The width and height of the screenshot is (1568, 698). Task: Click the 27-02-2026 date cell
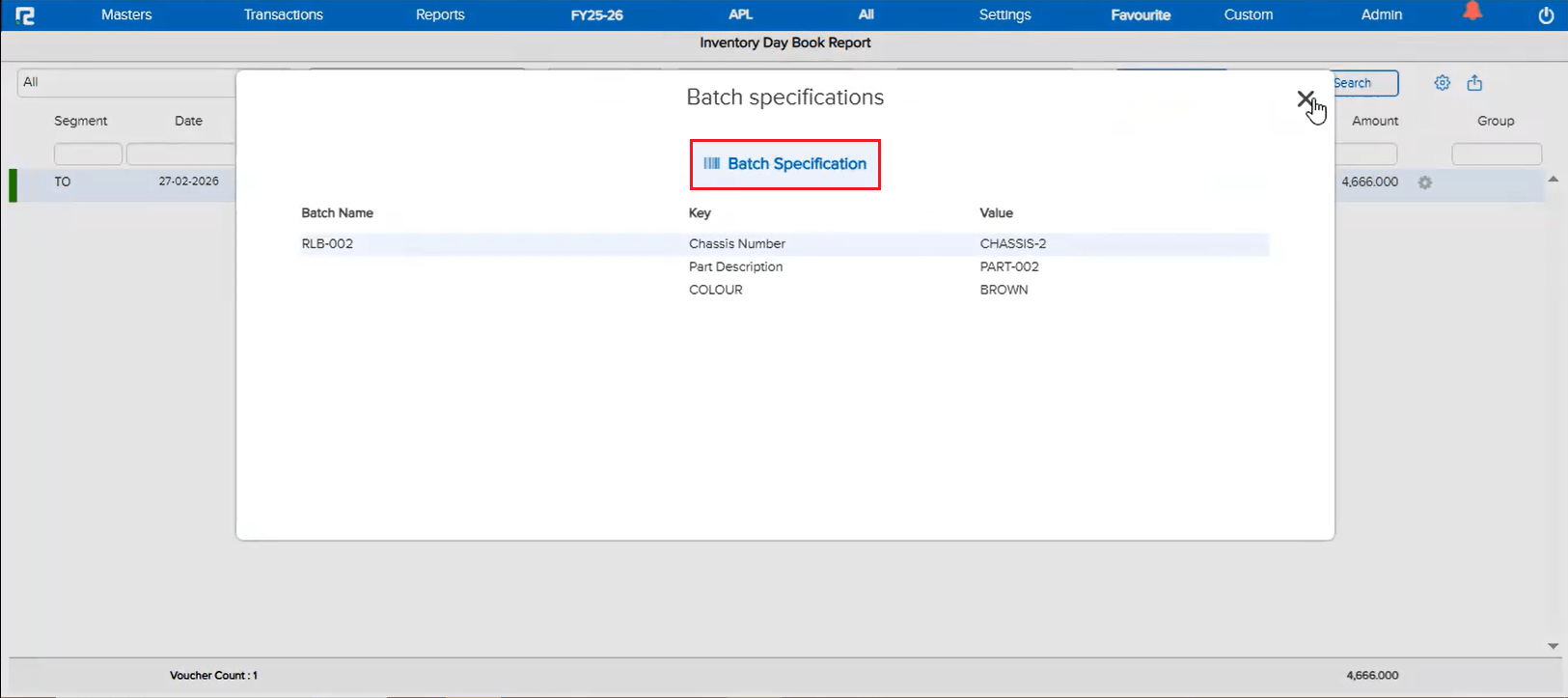189,181
